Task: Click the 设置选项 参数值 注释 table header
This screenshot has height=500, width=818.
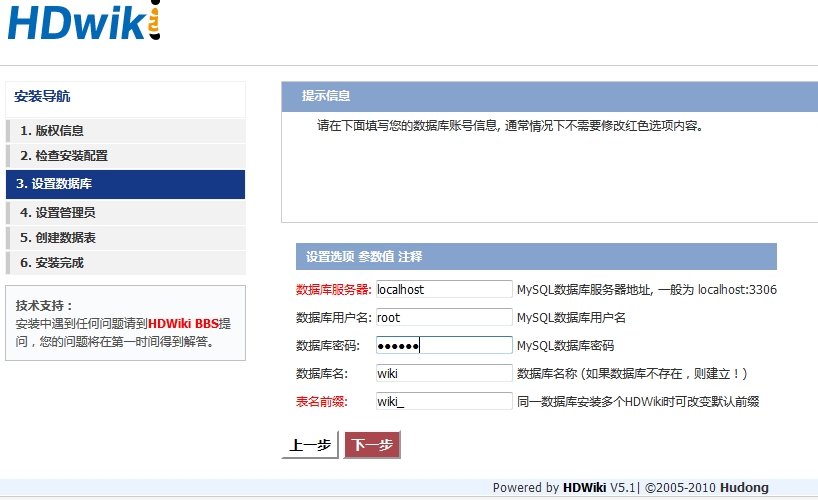Action: [364, 257]
